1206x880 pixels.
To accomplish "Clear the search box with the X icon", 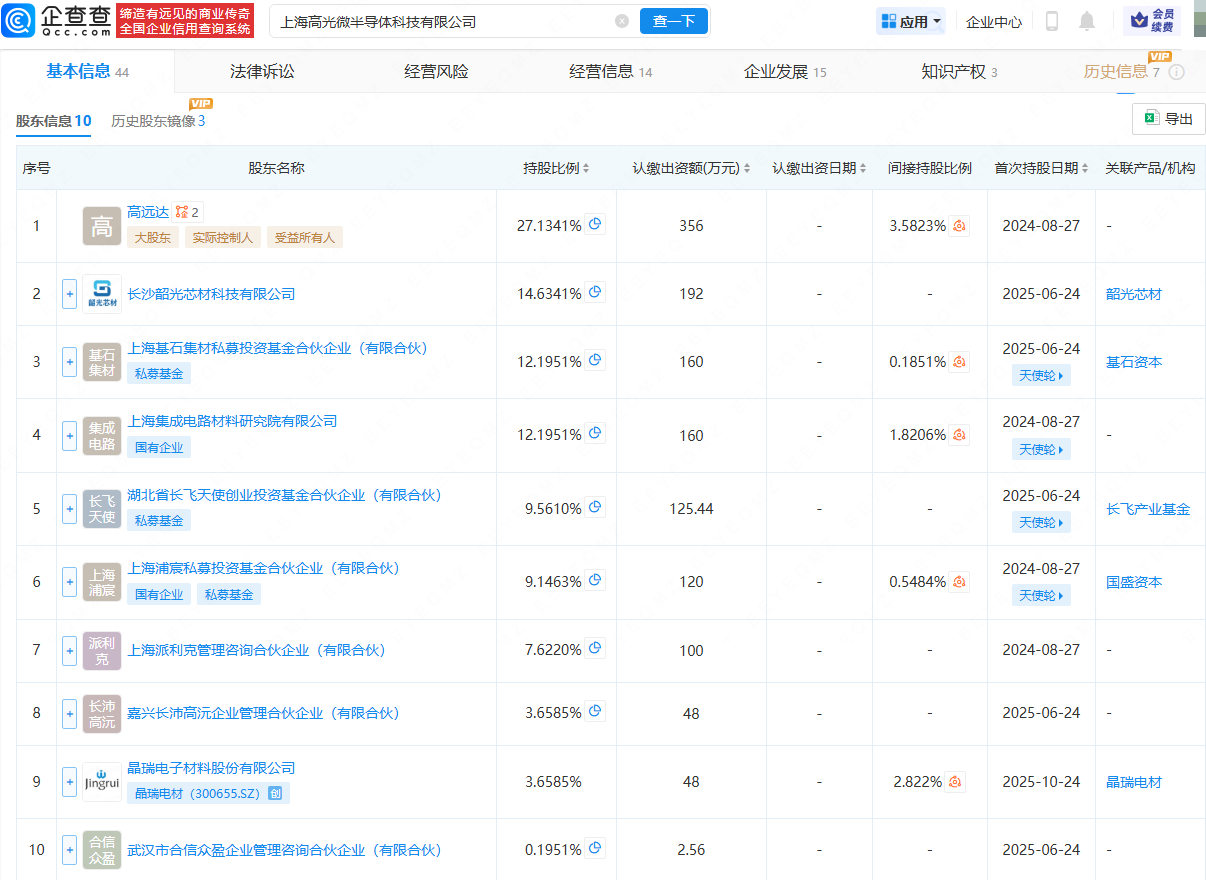I will coord(622,21).
